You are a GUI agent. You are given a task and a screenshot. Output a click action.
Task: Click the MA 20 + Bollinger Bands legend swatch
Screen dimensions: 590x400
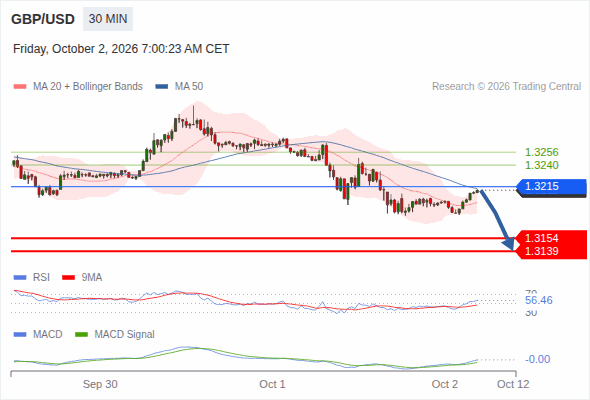[x=20, y=87]
